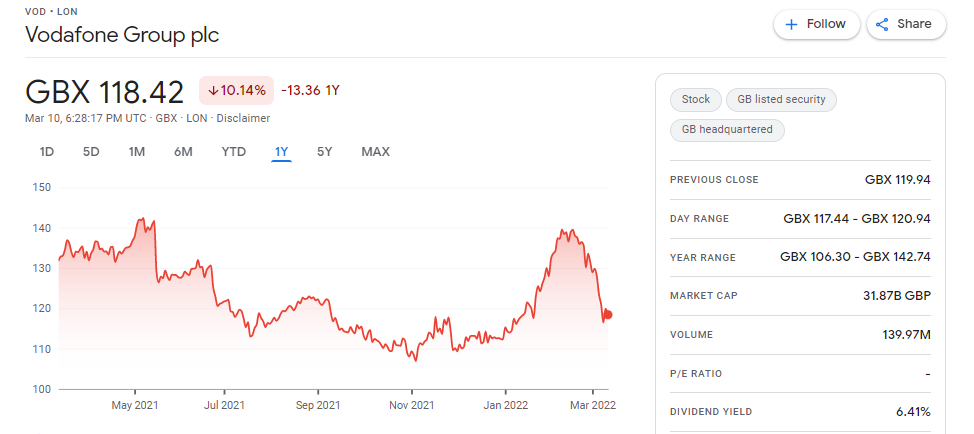Select the 5D time range tab

[91, 151]
